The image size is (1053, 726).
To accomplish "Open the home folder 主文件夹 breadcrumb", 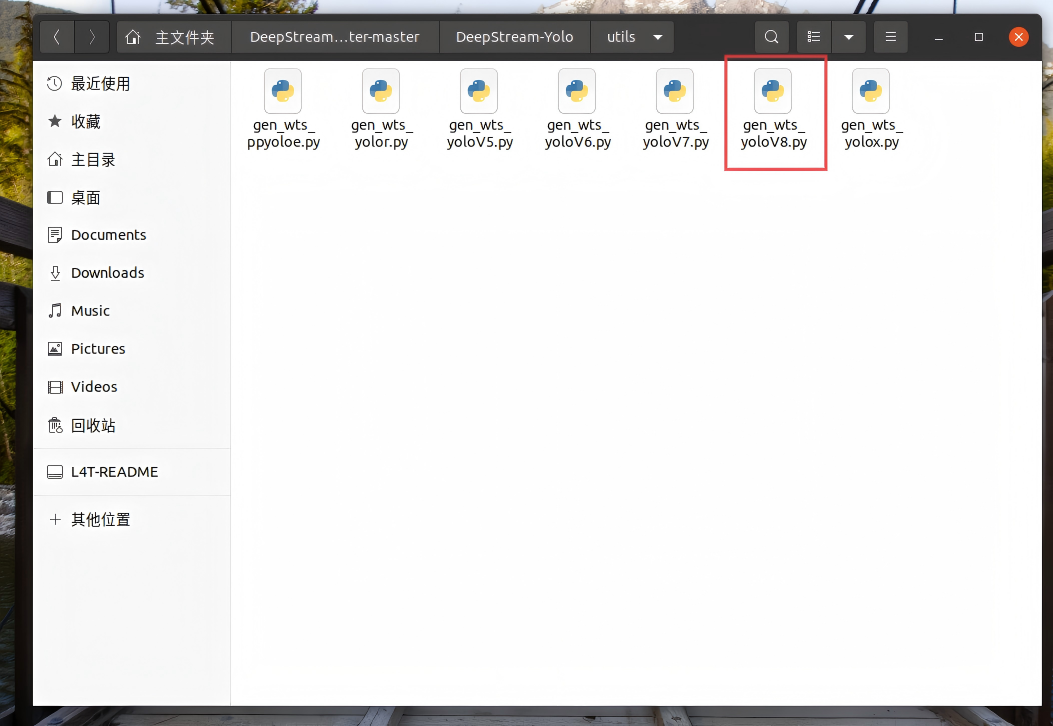I will pos(173,37).
